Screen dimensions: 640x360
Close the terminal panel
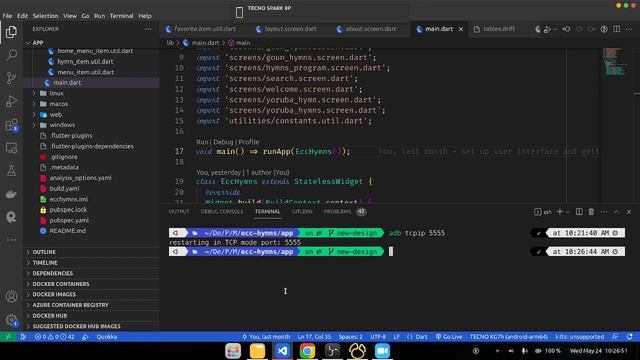(629, 211)
